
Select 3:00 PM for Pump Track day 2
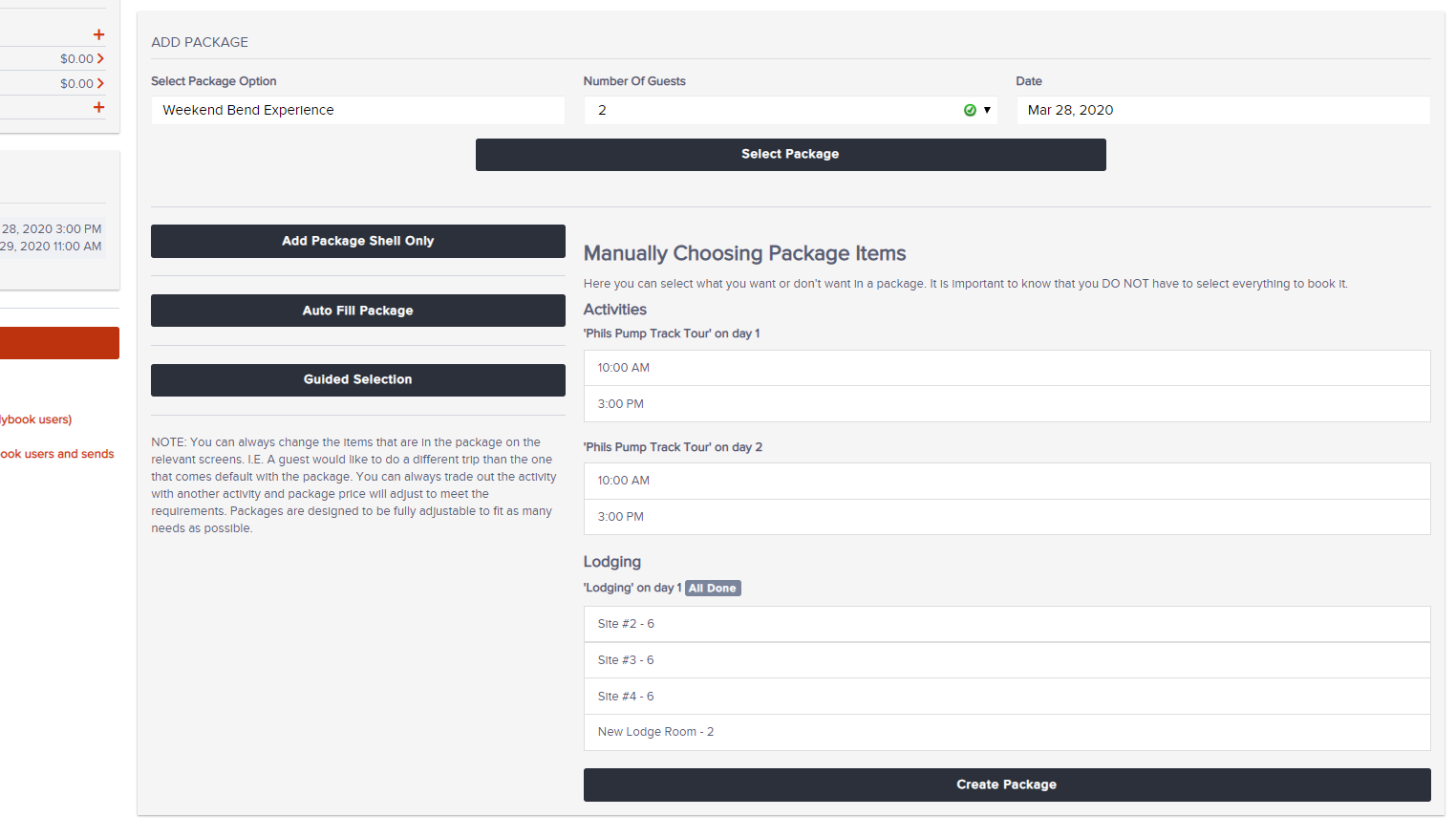pyautogui.click(x=1007, y=517)
